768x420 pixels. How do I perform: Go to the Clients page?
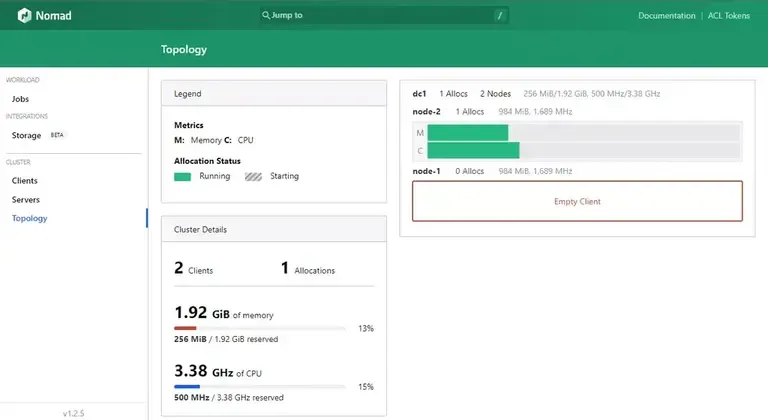coord(25,181)
